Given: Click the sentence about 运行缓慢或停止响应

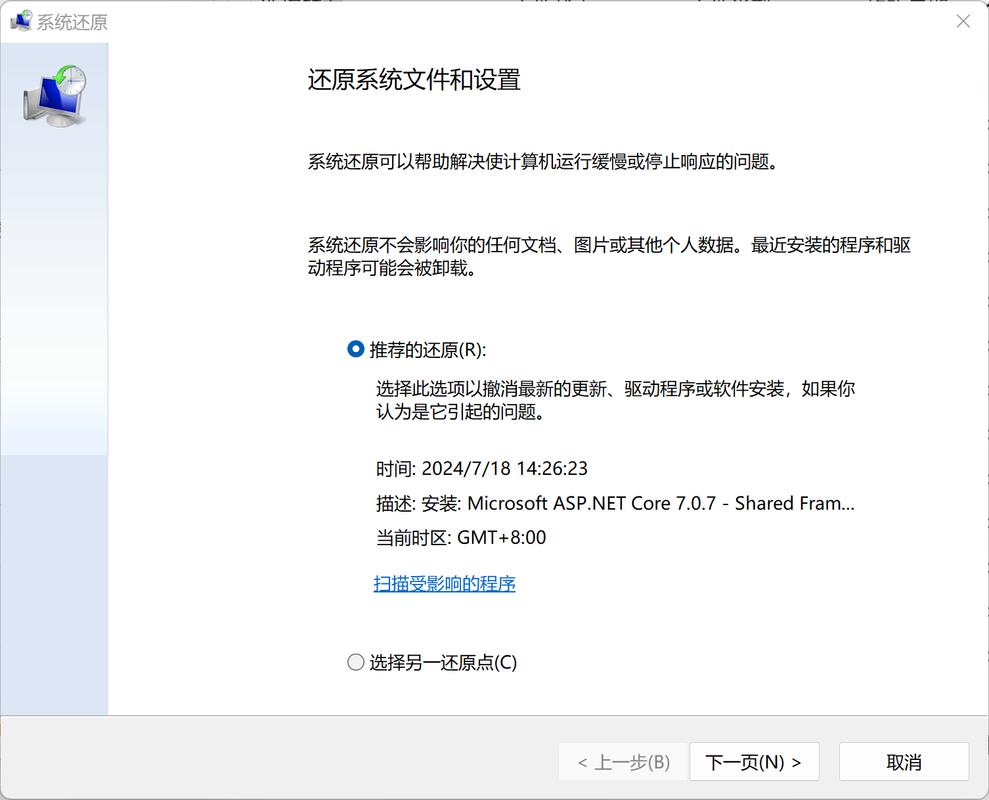Looking at the screenshot, I should [543, 162].
